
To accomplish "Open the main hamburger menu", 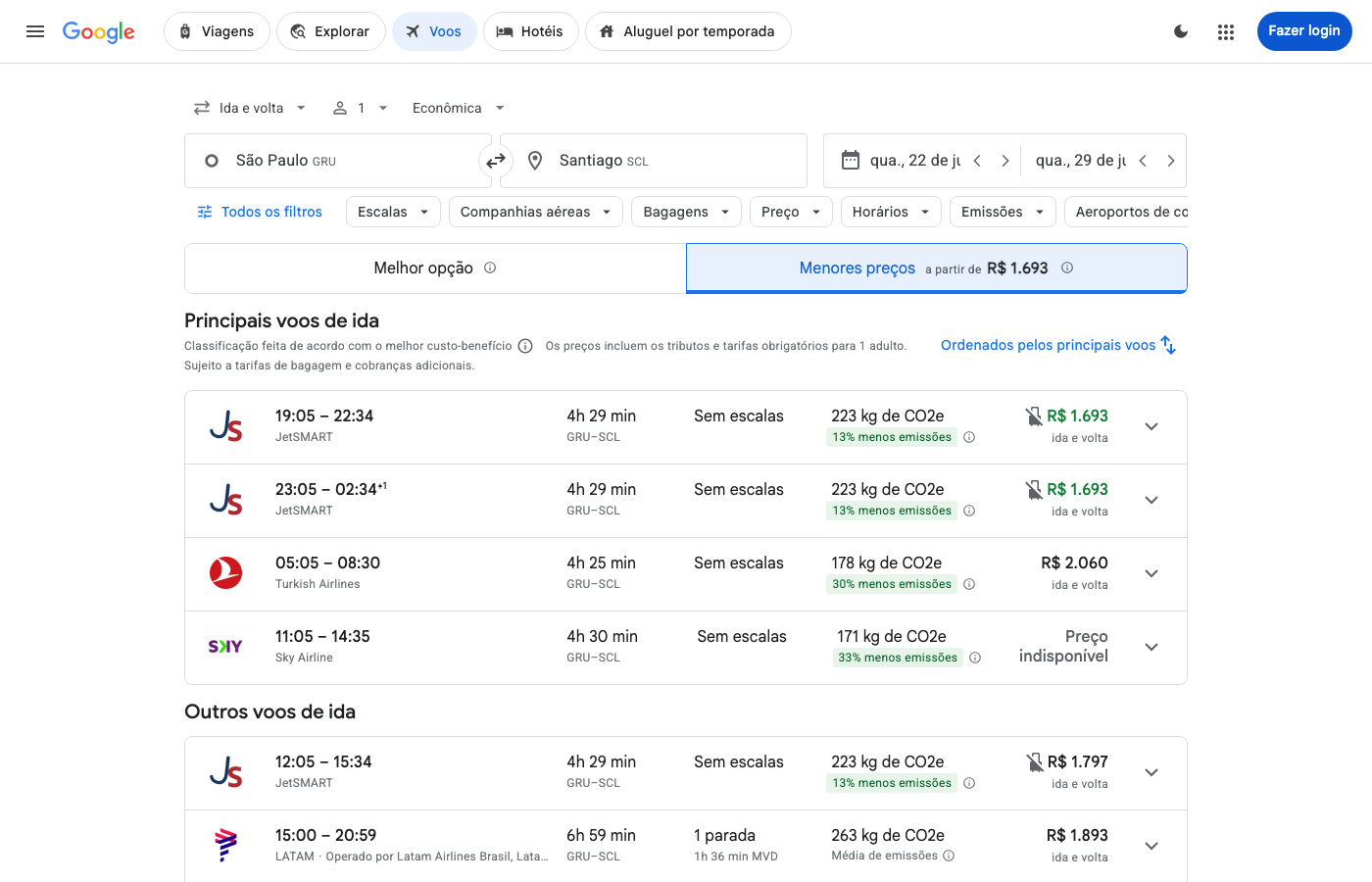I will [x=35, y=31].
